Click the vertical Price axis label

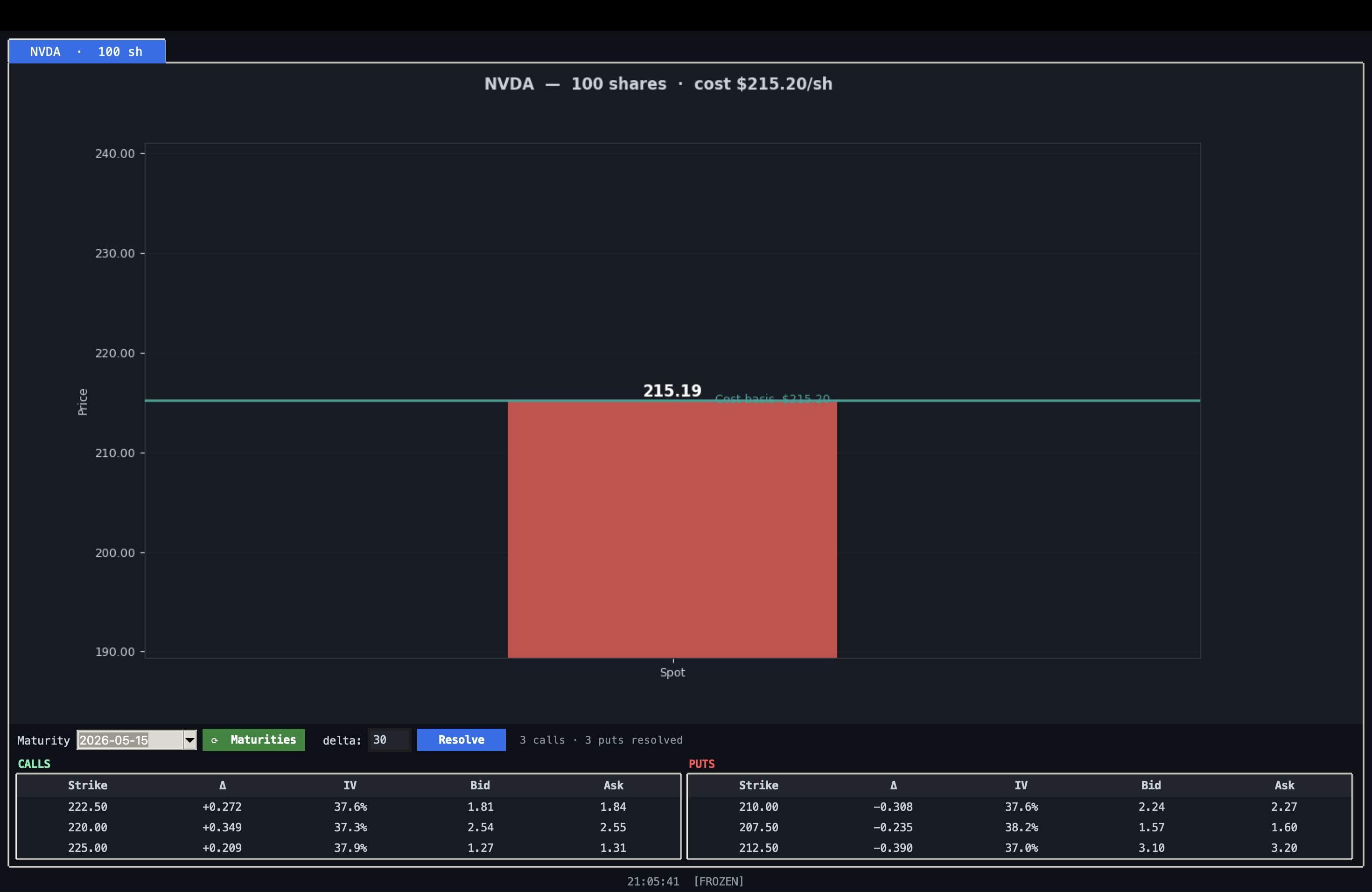[x=83, y=402]
